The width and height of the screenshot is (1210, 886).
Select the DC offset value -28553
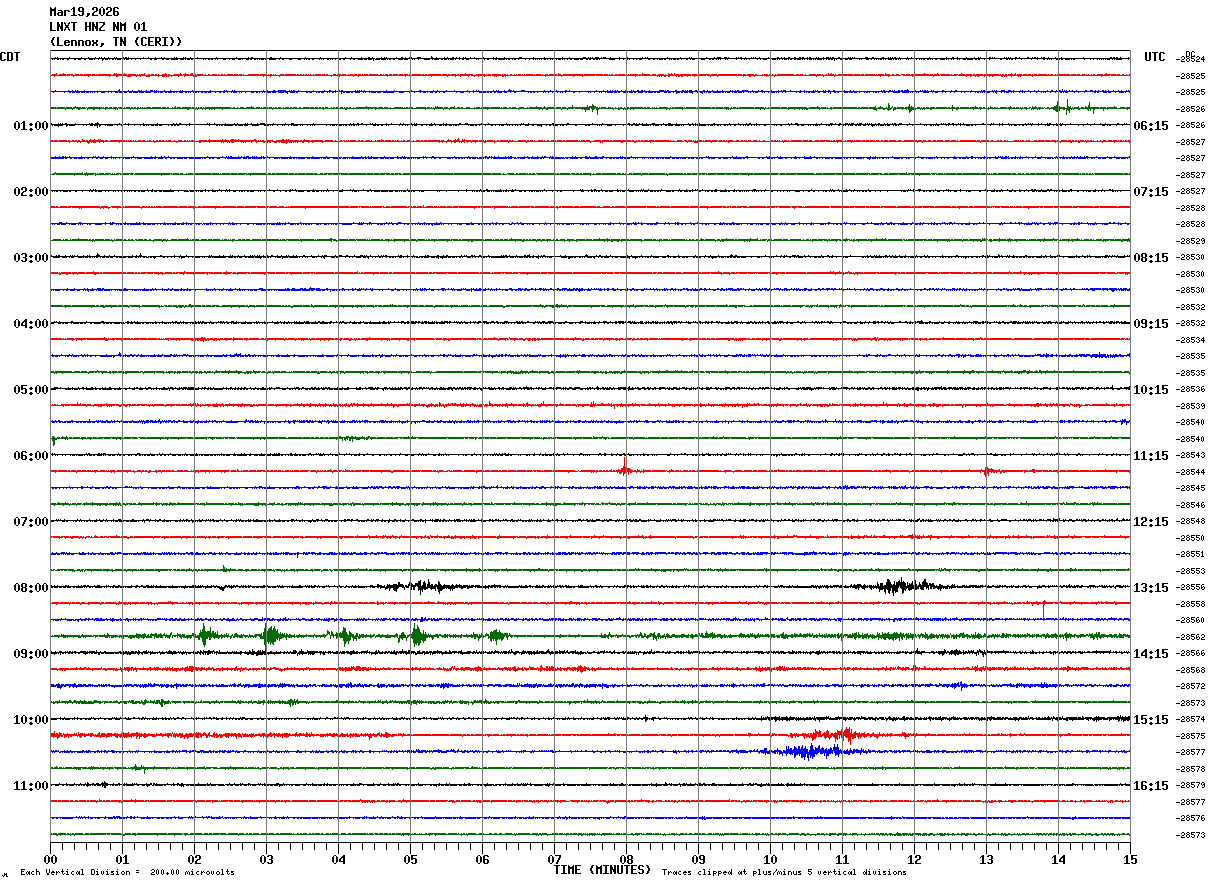point(1190,571)
